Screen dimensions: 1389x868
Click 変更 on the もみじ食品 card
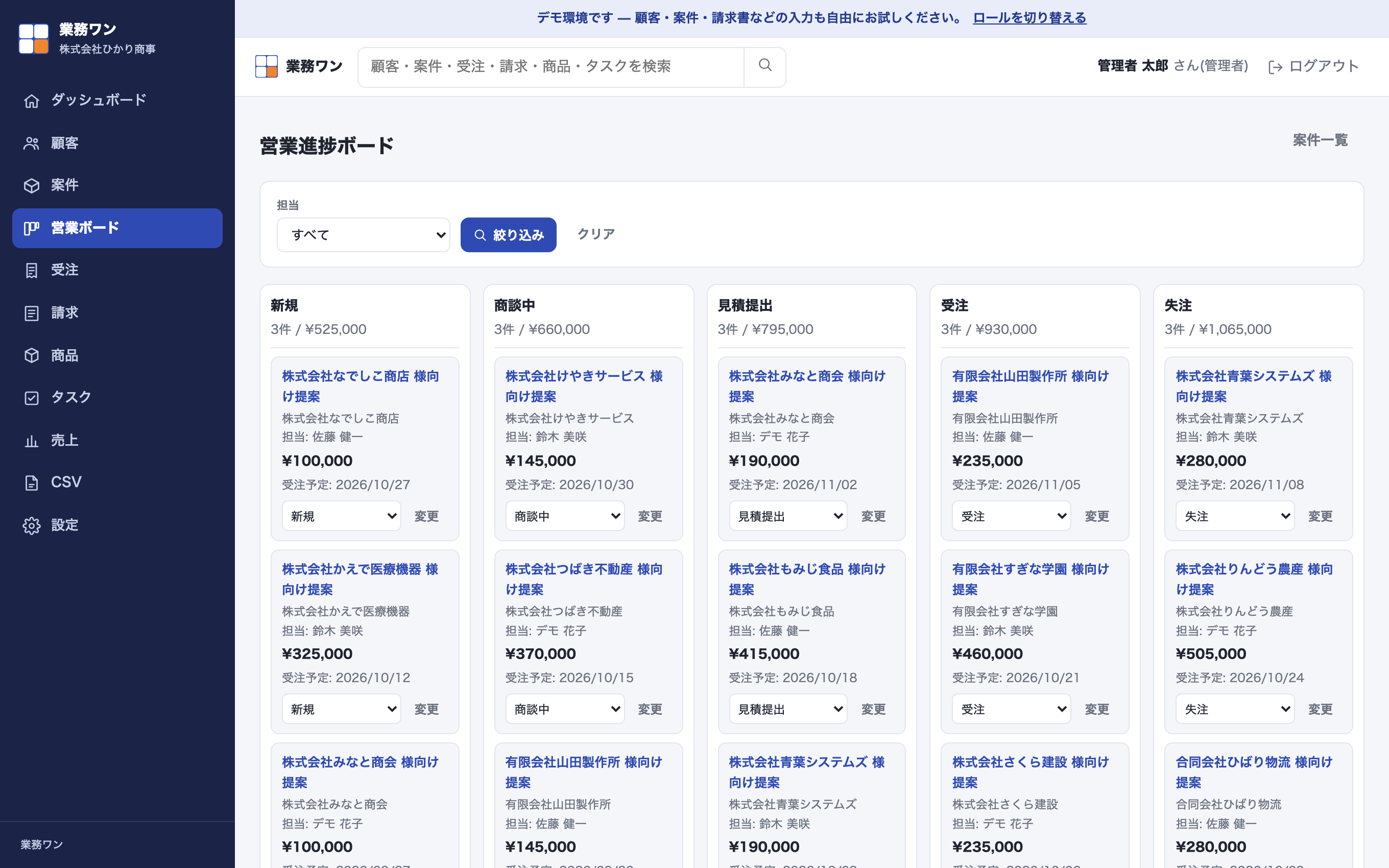coord(873,709)
